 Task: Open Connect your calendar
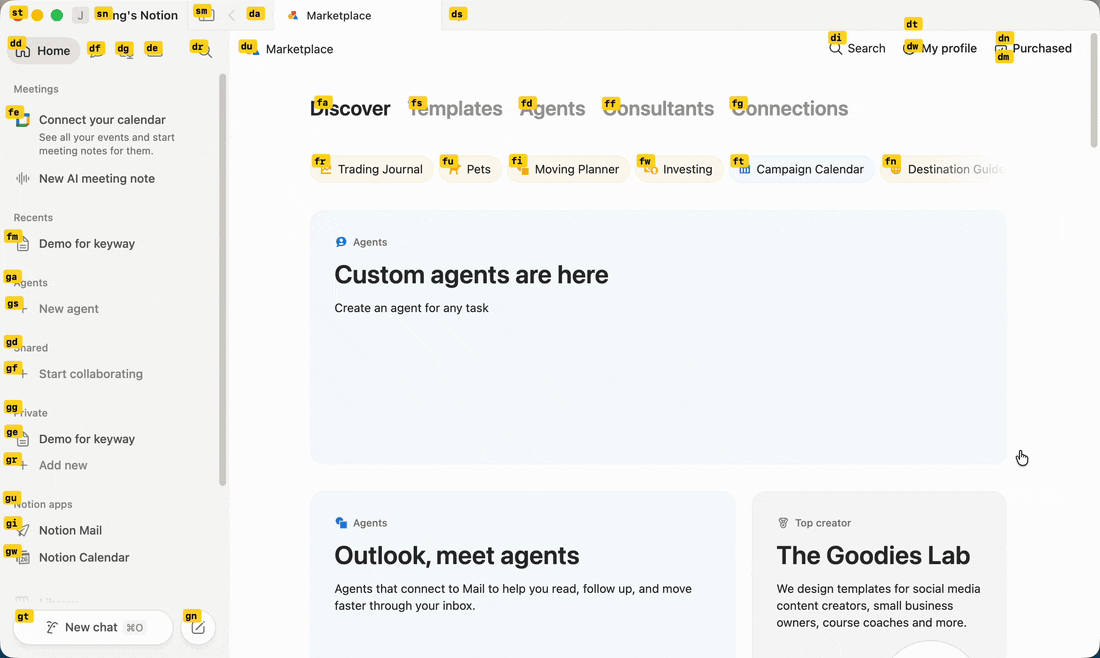[x=112, y=133]
